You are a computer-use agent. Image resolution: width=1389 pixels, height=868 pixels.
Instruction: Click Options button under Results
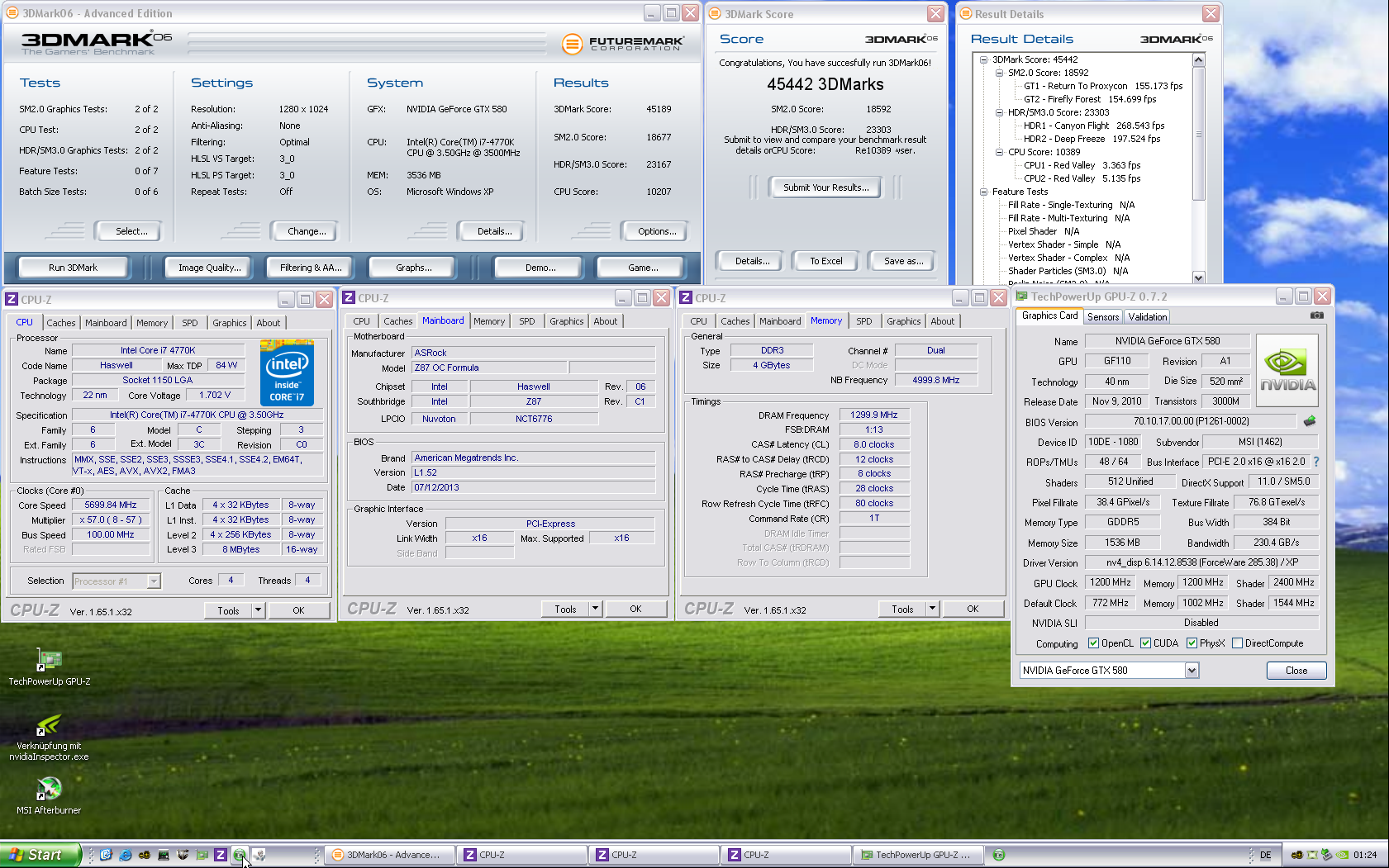656,231
